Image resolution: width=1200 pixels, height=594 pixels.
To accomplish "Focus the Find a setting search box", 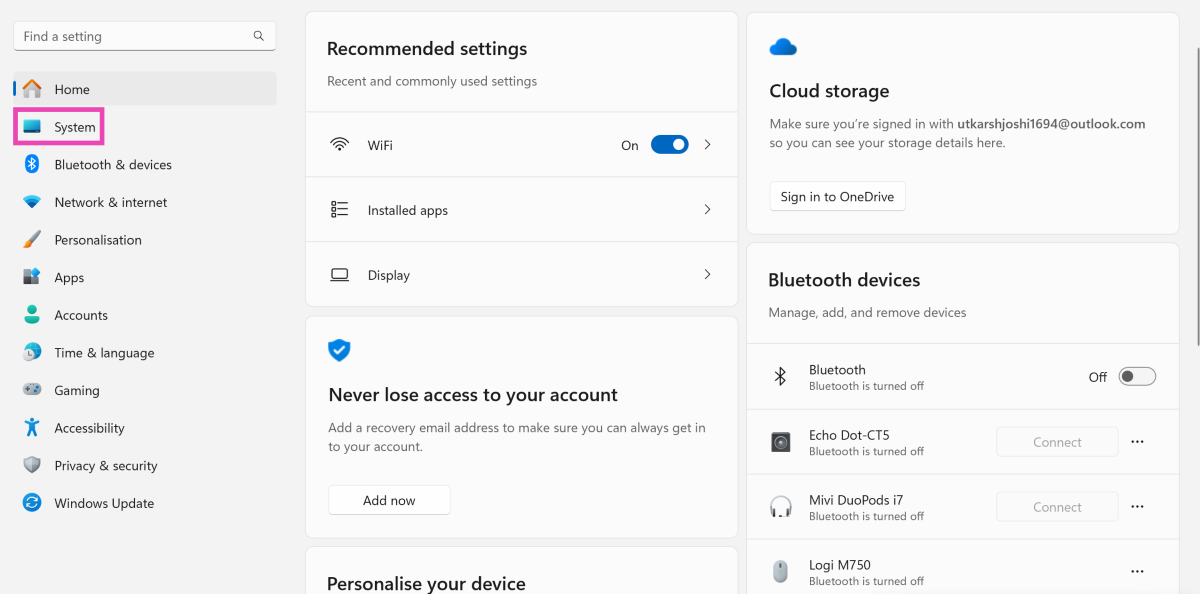I will pyautogui.click(x=130, y=36).
